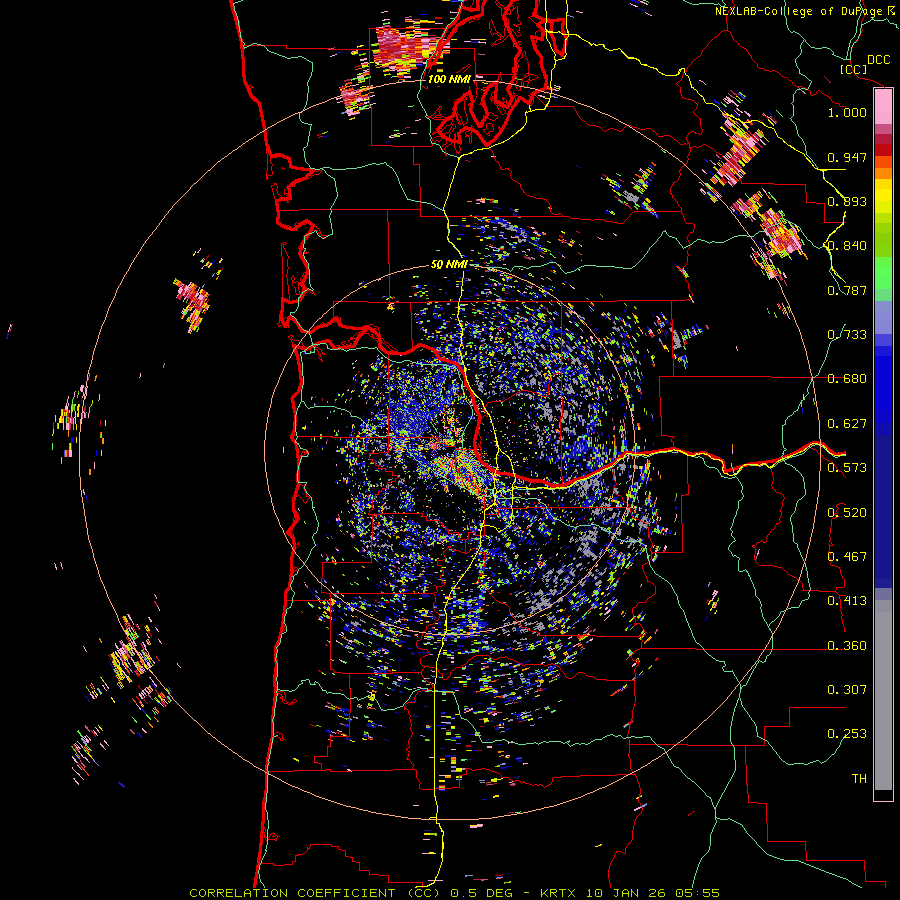Pick the bright green color bar segment

click(883, 273)
